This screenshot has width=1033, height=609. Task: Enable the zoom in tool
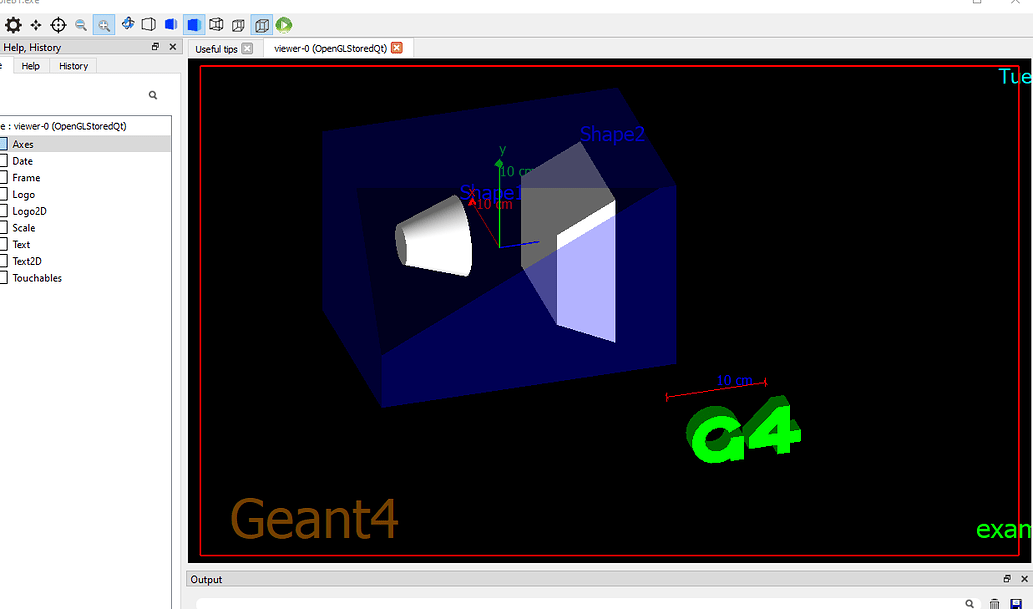[103, 25]
